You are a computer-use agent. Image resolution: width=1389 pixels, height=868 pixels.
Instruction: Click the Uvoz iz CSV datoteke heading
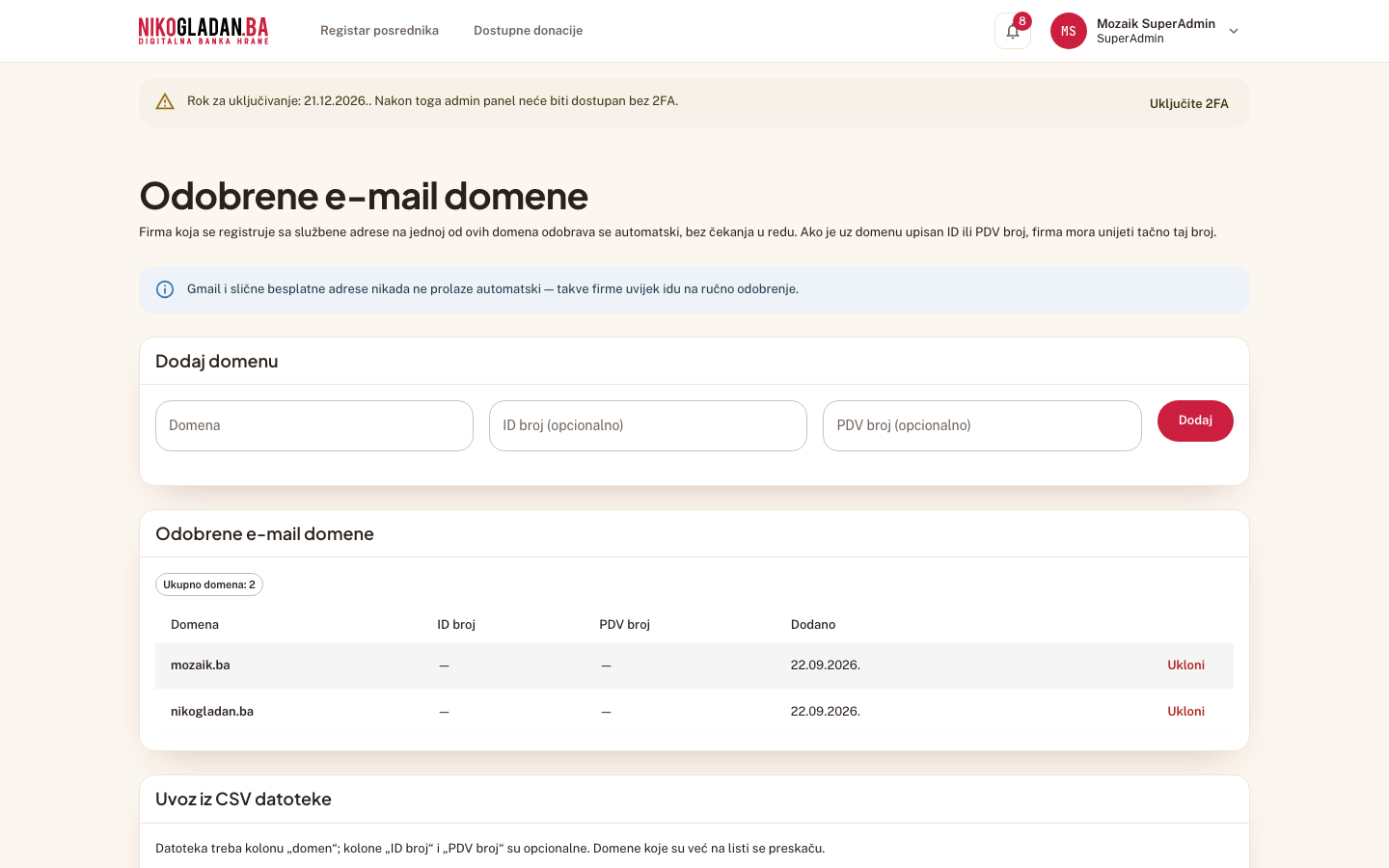pyautogui.click(x=243, y=800)
